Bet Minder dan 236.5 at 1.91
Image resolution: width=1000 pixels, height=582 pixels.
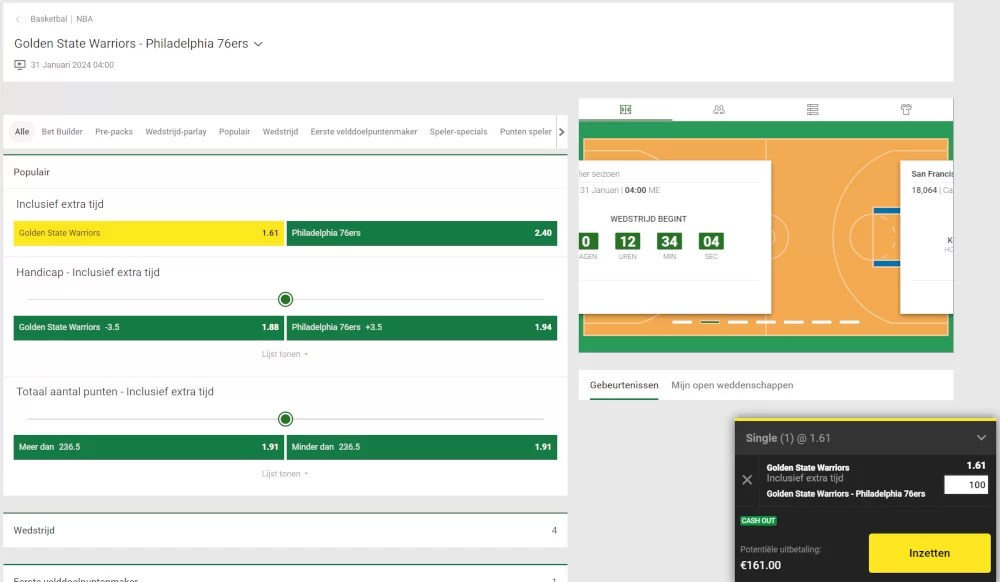[422, 447]
